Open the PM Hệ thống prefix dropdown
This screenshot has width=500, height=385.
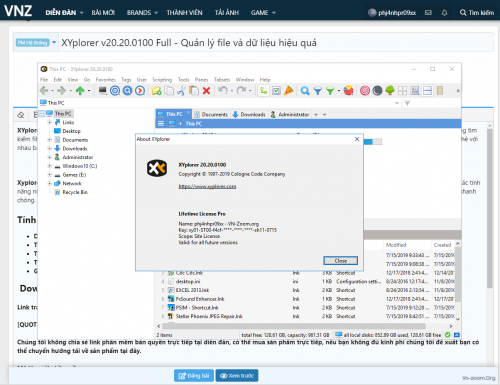click(x=54, y=43)
